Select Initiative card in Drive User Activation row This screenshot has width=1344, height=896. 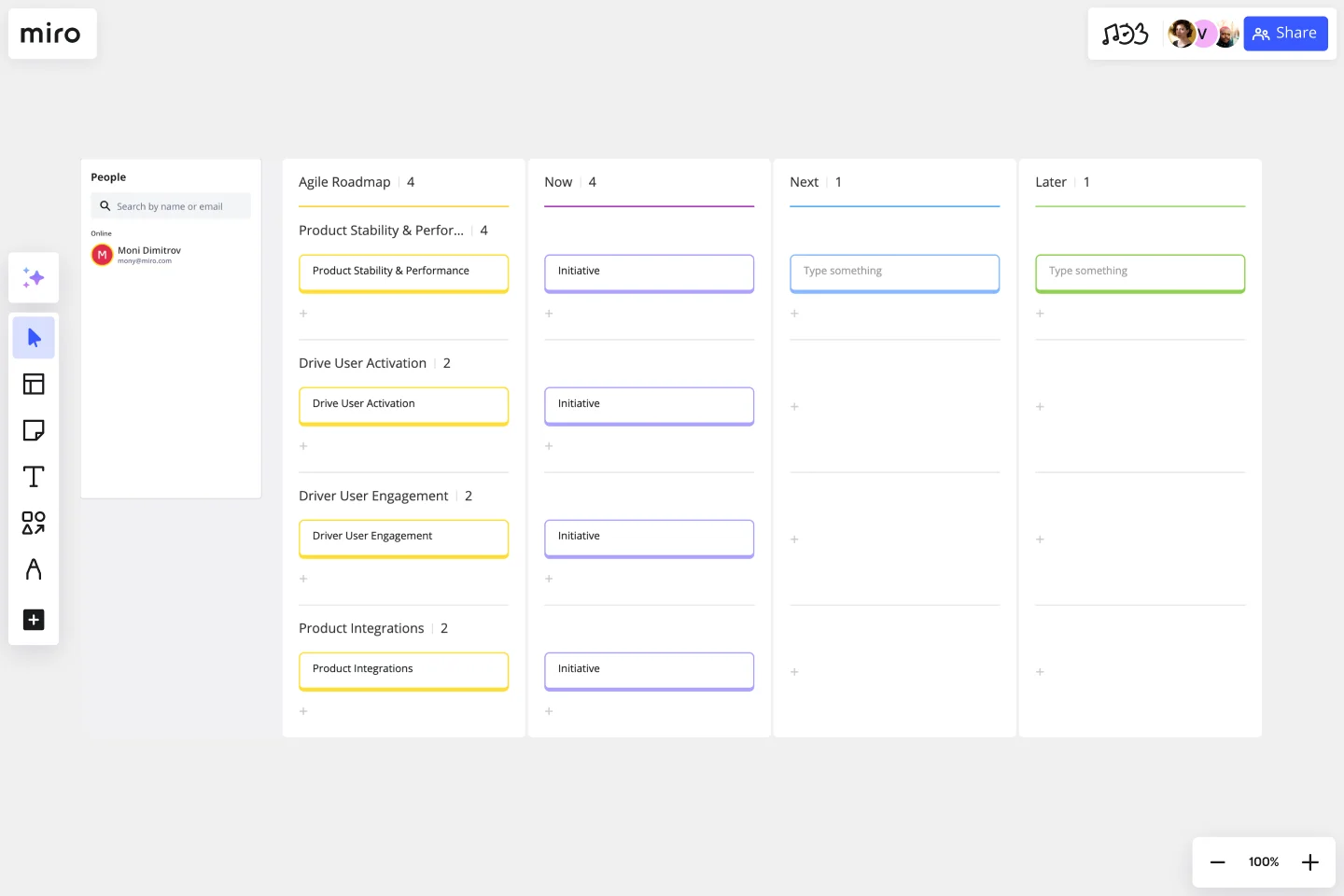click(x=649, y=406)
